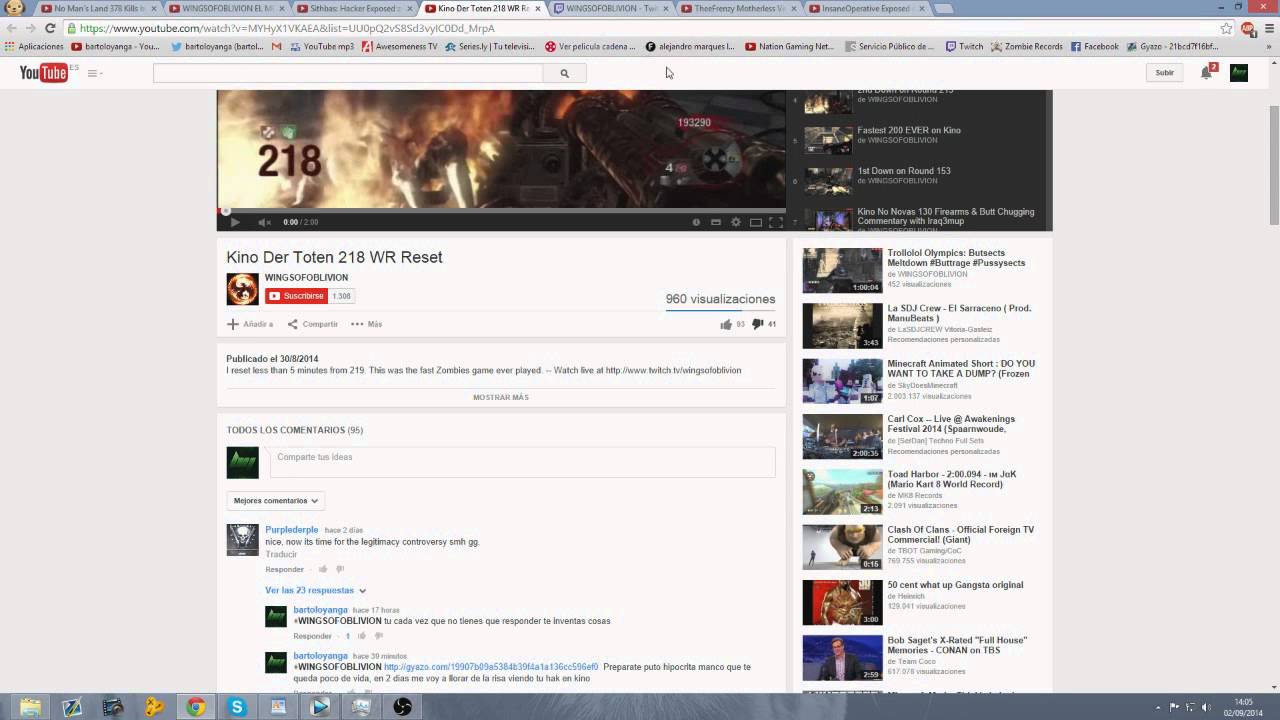Open the Twitch bookmark

click(964, 46)
